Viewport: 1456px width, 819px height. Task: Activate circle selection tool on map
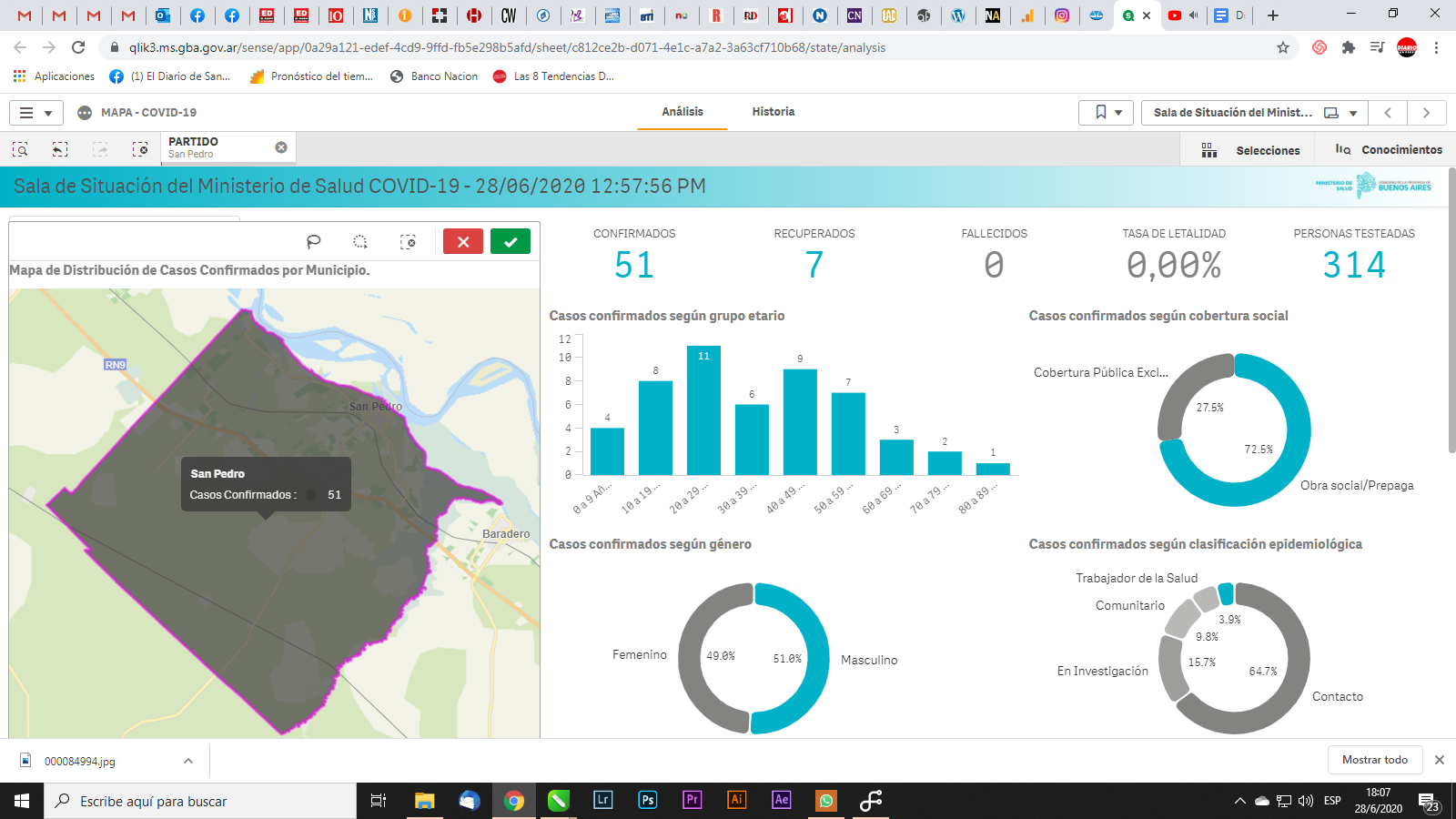tap(360, 241)
